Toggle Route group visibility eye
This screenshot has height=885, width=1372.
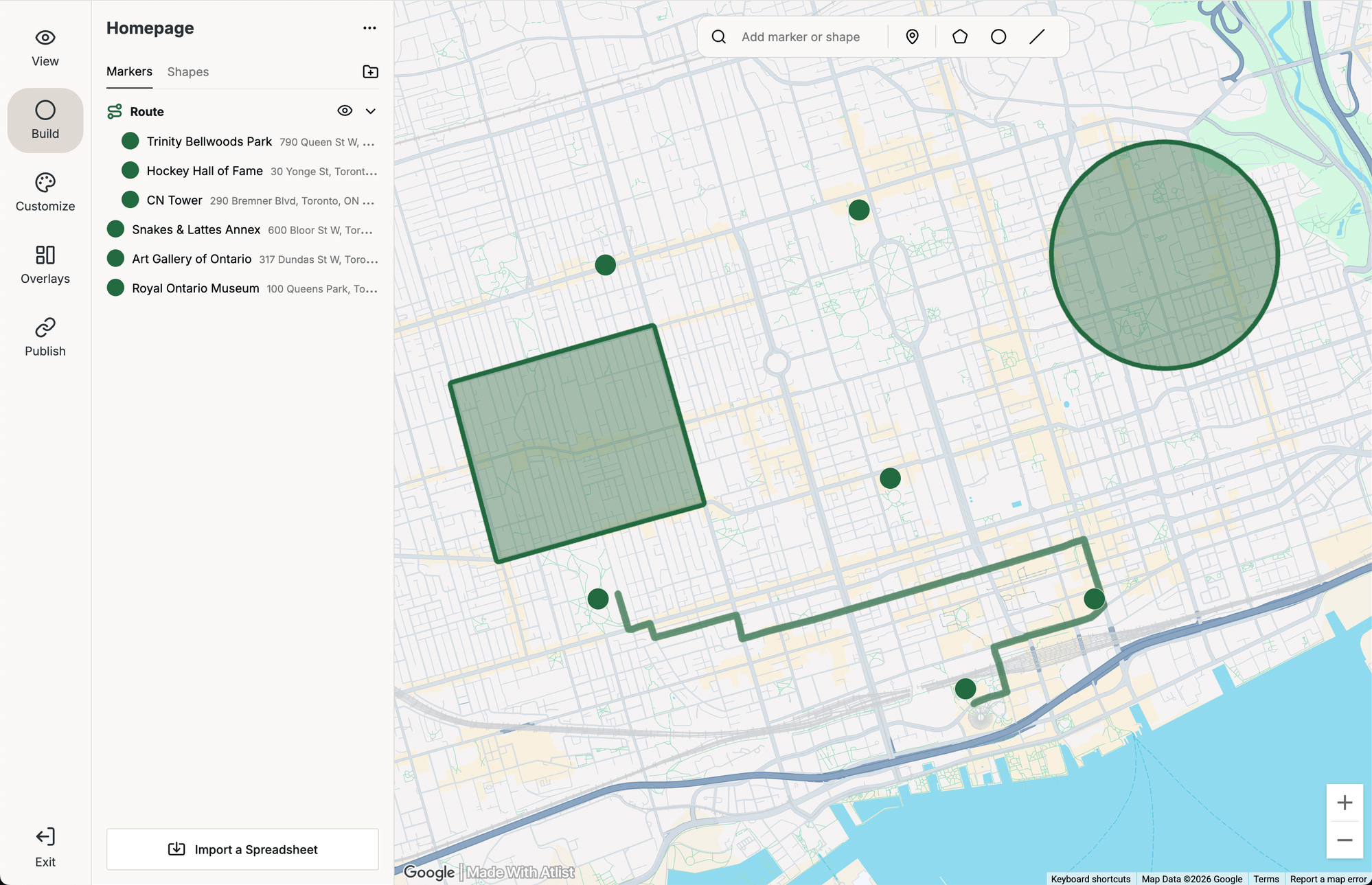[x=345, y=111]
